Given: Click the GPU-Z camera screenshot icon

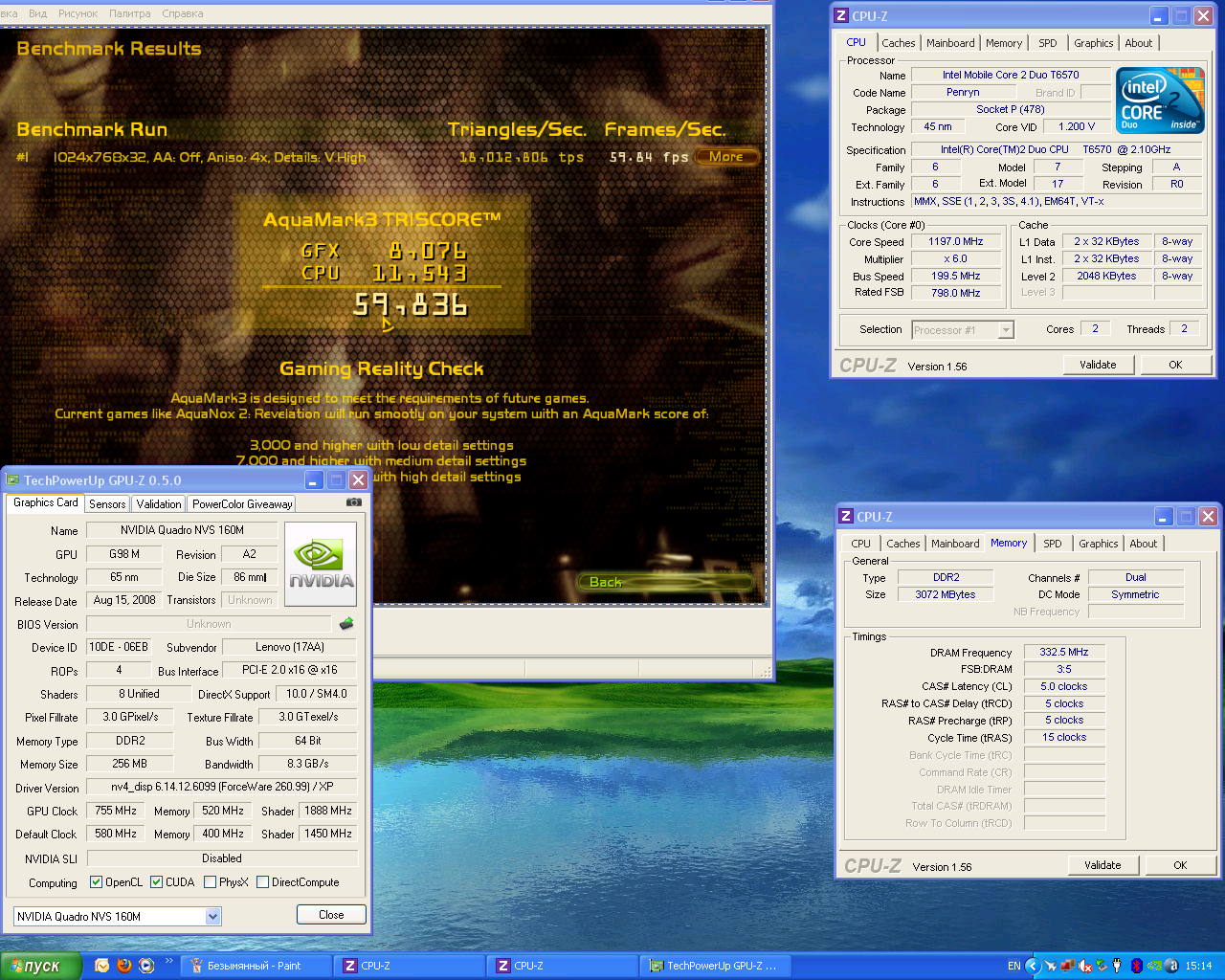Looking at the screenshot, I should tap(354, 502).
